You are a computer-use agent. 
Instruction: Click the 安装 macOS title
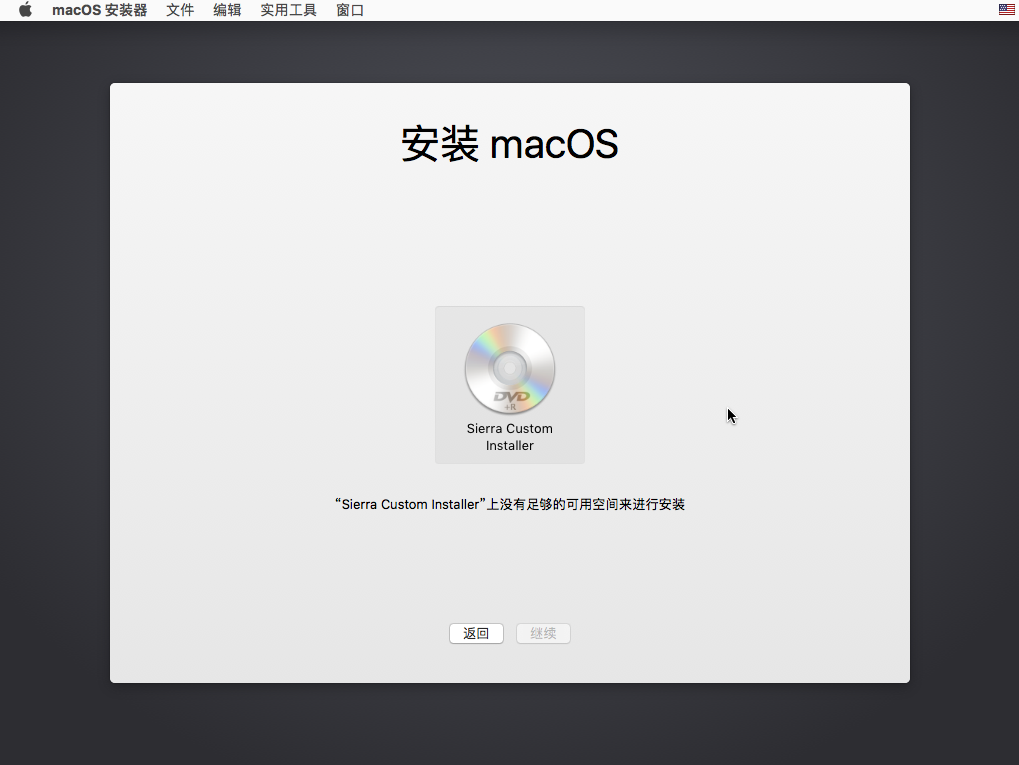510,144
